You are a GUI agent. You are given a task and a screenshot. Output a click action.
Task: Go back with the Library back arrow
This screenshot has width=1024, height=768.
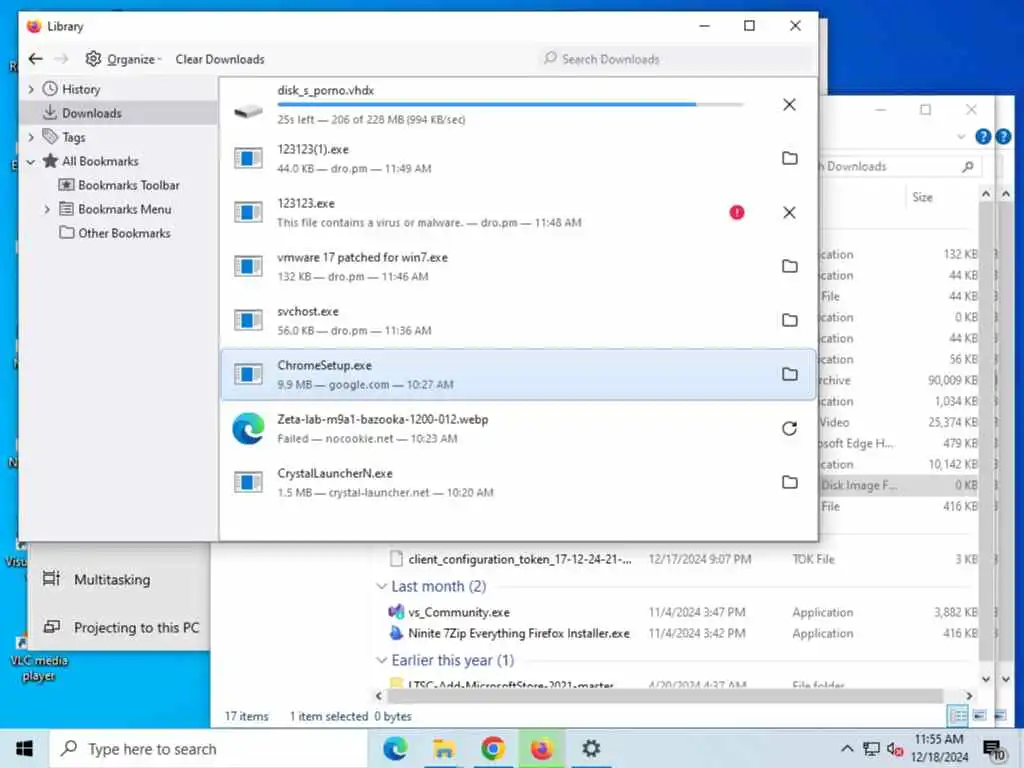coord(36,59)
